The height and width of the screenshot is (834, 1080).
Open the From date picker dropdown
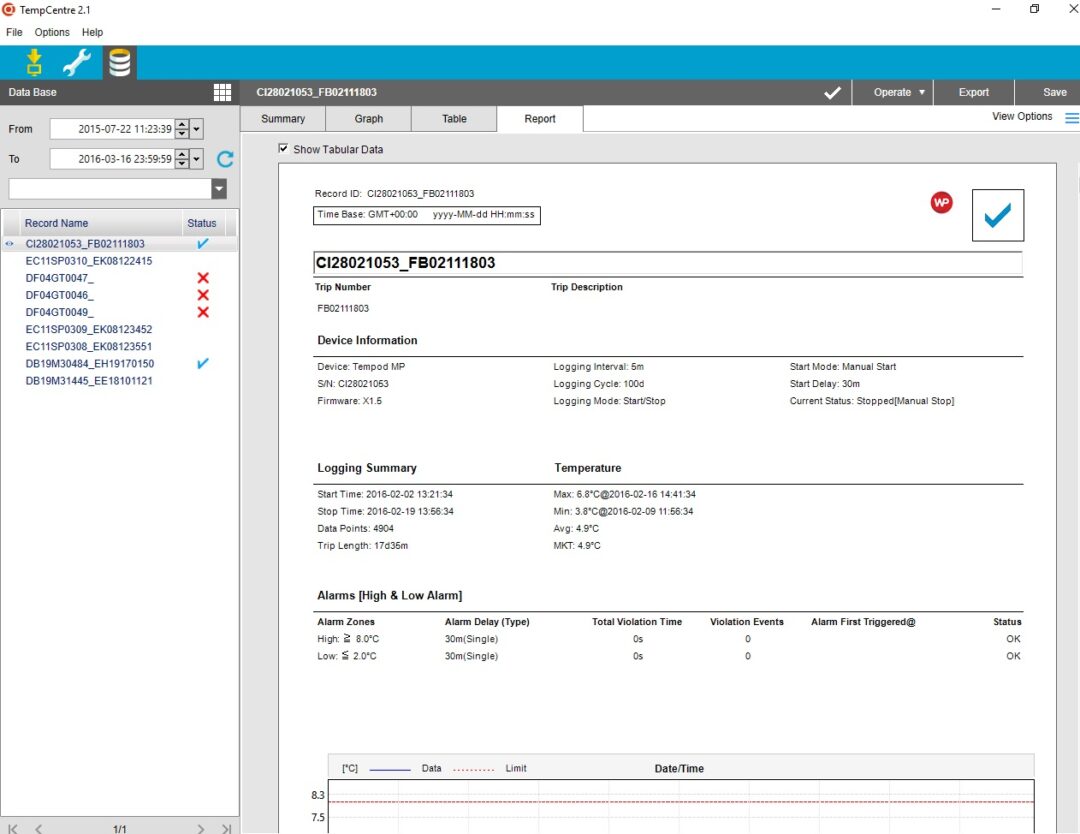pos(196,128)
